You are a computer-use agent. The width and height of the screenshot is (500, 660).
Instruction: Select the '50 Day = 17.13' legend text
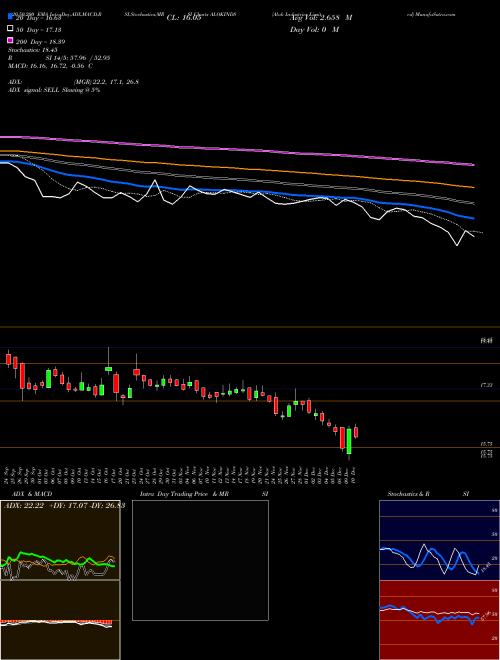coord(39,30)
